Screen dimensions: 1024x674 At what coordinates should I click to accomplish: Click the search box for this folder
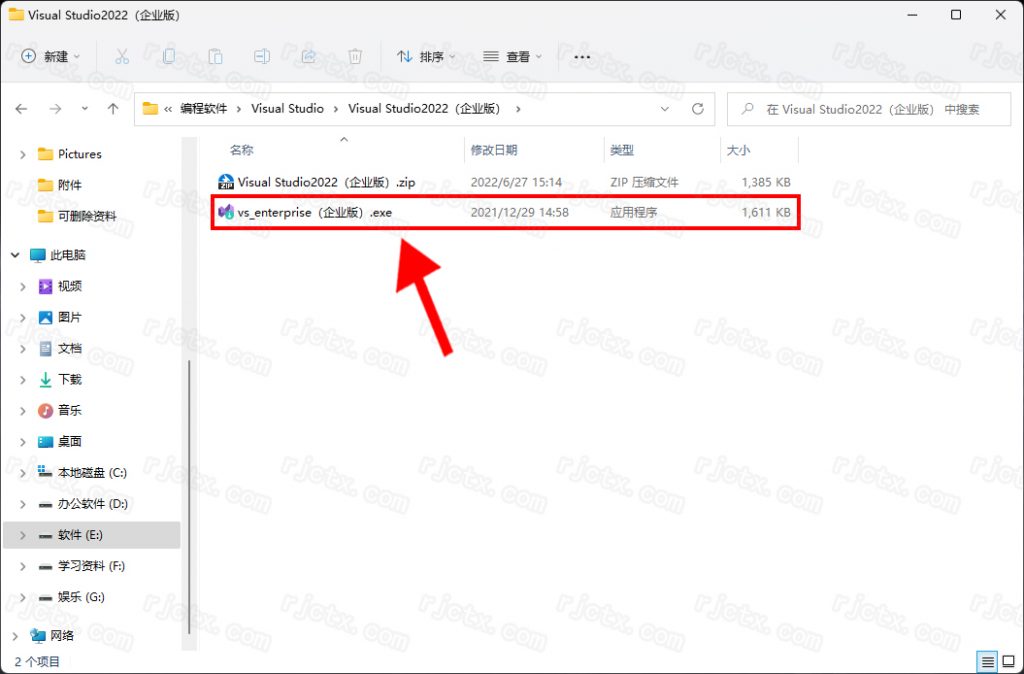coord(870,109)
